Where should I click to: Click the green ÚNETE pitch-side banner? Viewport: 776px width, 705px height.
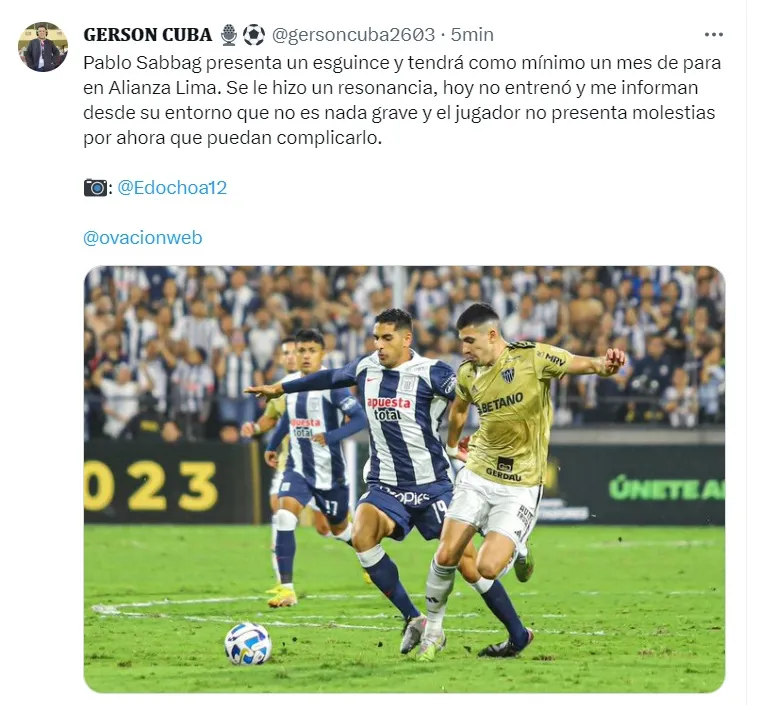click(x=667, y=488)
